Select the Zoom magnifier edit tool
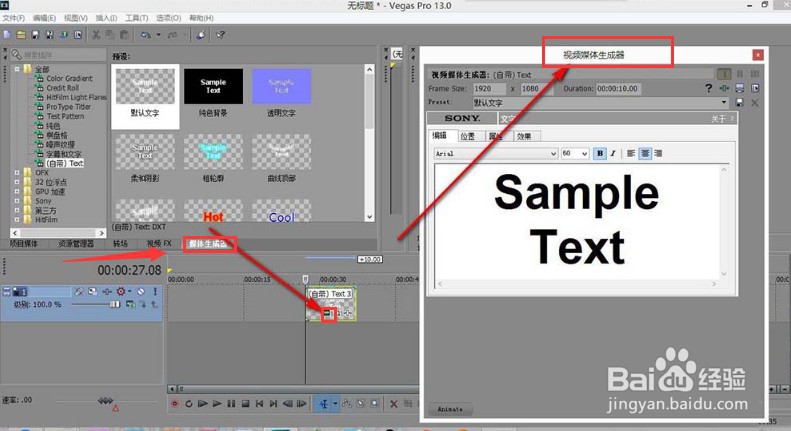Viewport: 791px width, 431px height. coord(374,404)
